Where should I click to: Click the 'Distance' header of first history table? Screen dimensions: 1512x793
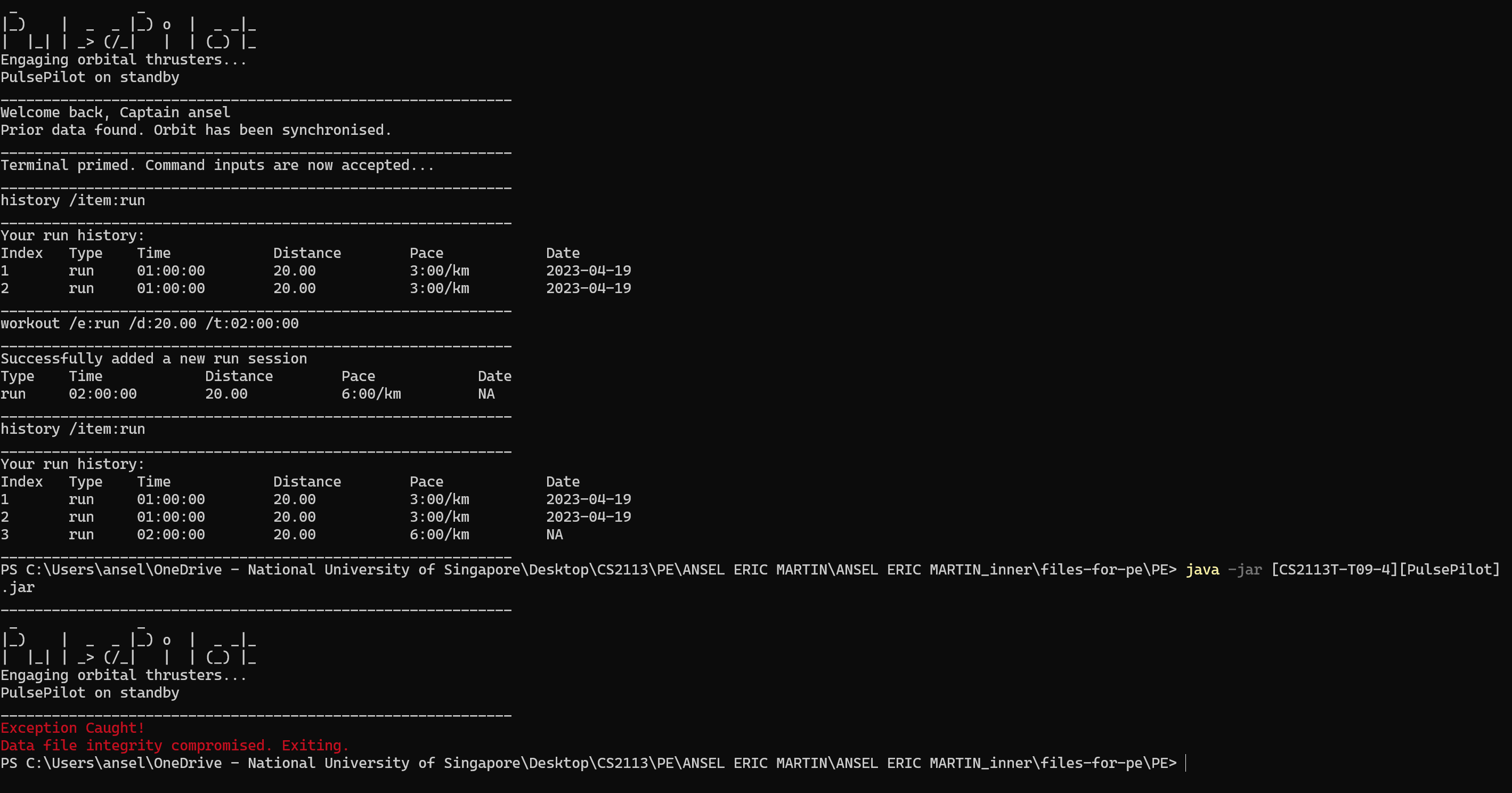click(x=306, y=253)
